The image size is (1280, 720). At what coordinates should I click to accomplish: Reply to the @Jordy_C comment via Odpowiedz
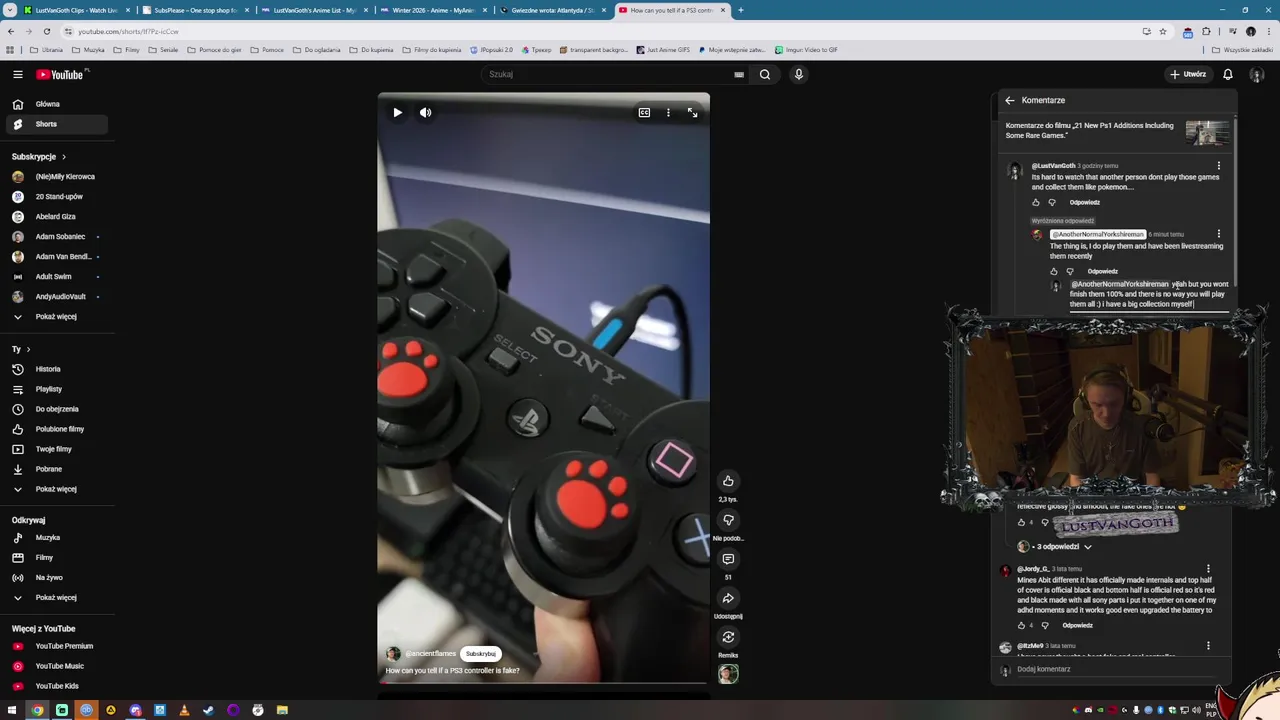(1077, 625)
